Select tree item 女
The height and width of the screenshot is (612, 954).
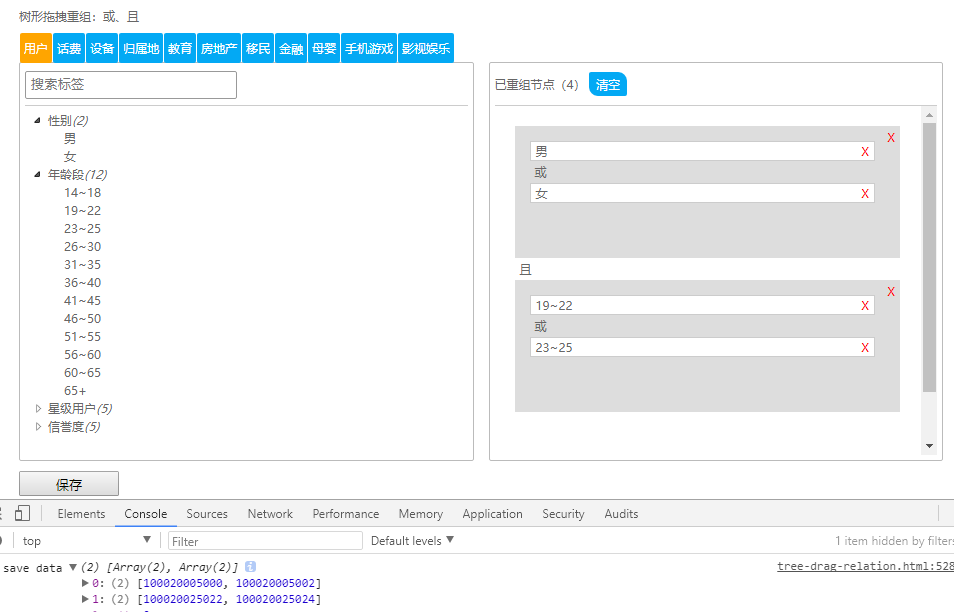click(70, 156)
